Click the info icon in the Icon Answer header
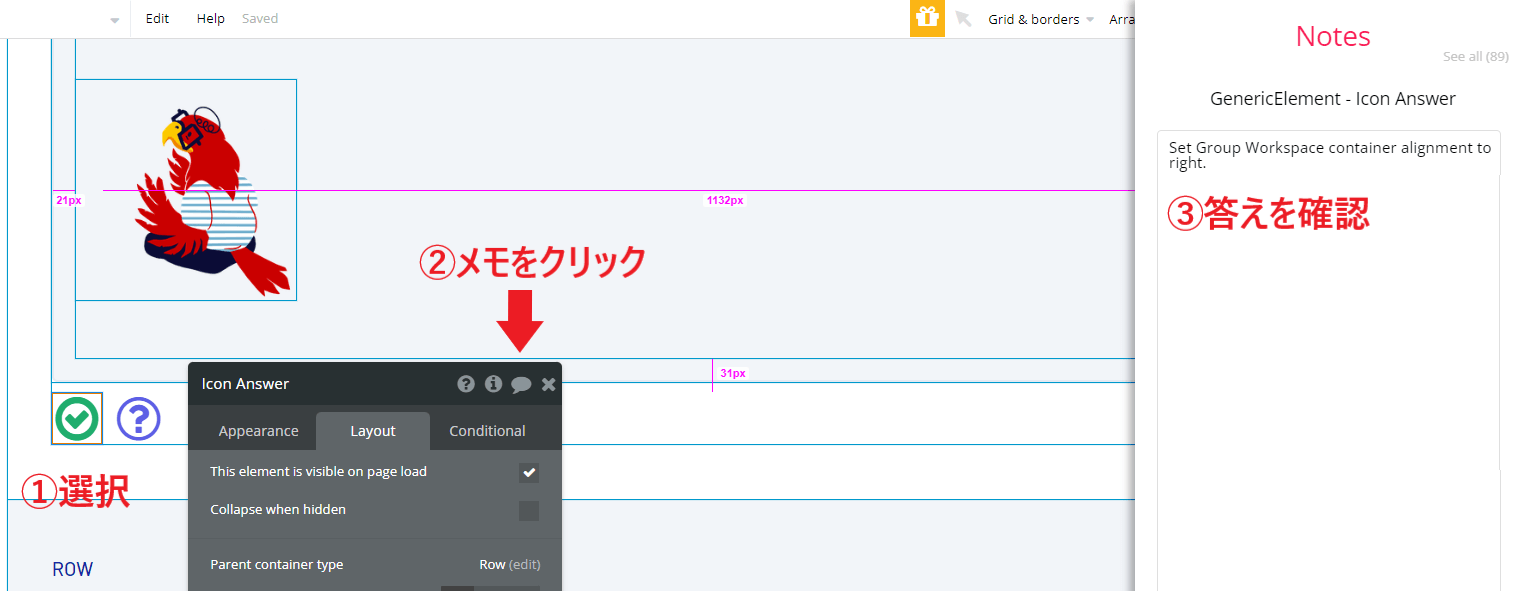 (x=493, y=383)
